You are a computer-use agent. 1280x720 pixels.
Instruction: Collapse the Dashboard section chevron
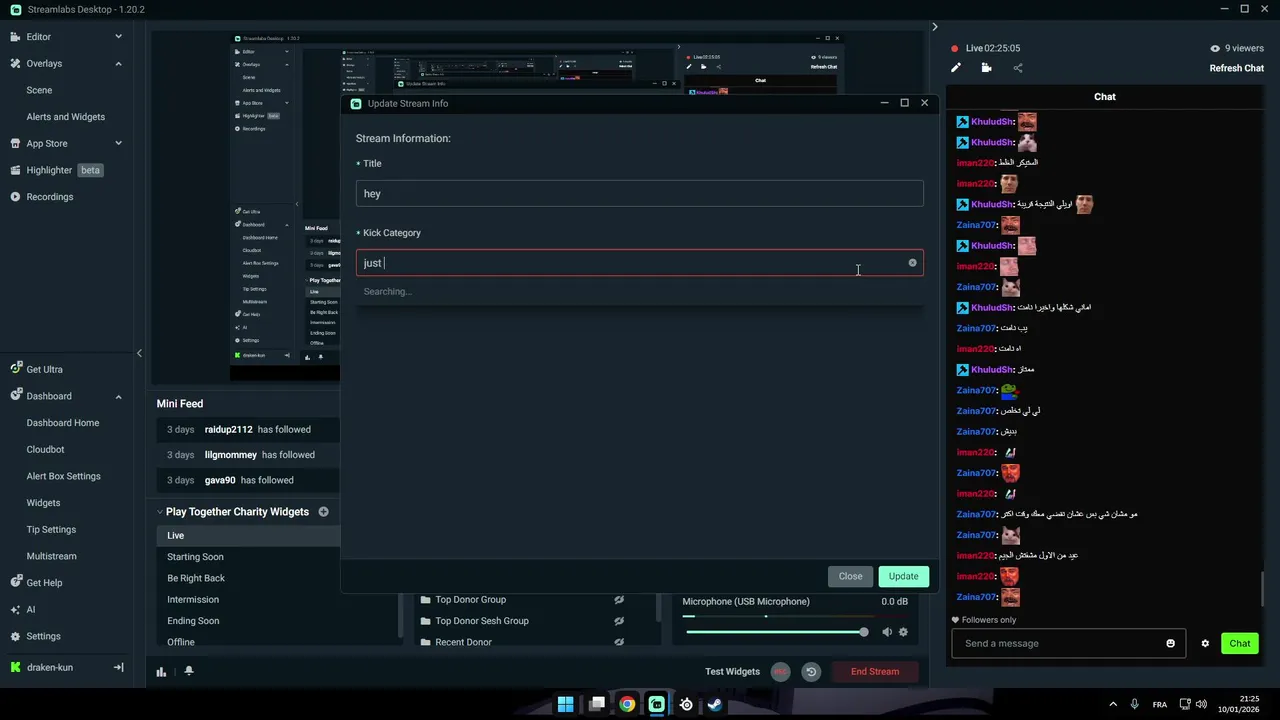tap(118, 396)
